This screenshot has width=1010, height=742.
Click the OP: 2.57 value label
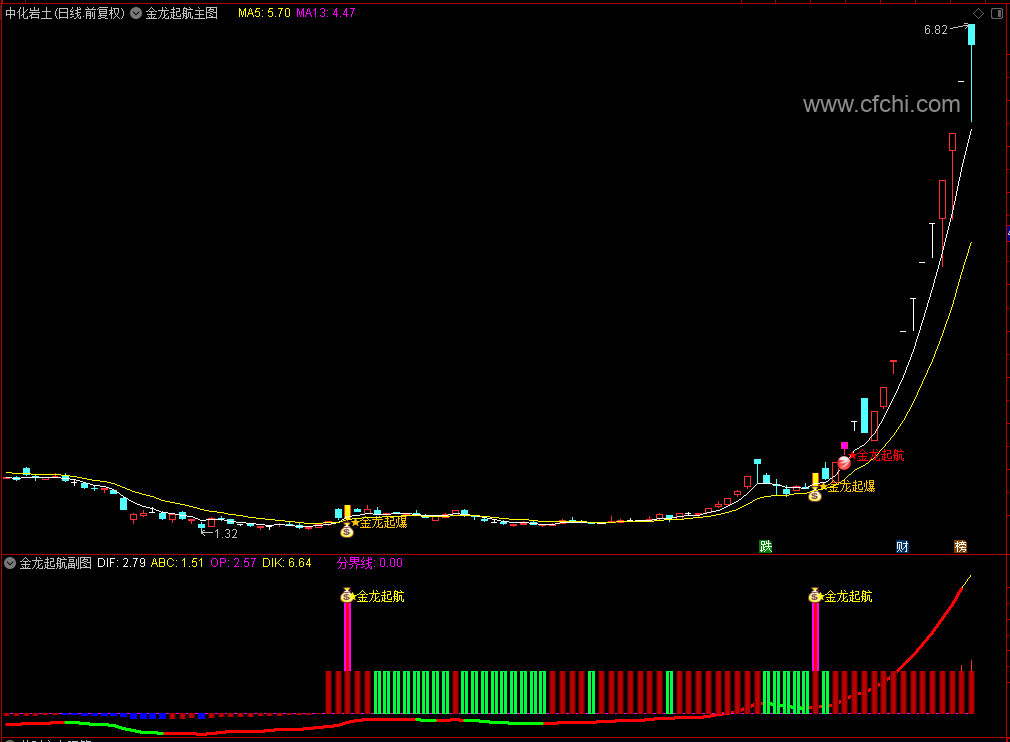(x=233, y=563)
